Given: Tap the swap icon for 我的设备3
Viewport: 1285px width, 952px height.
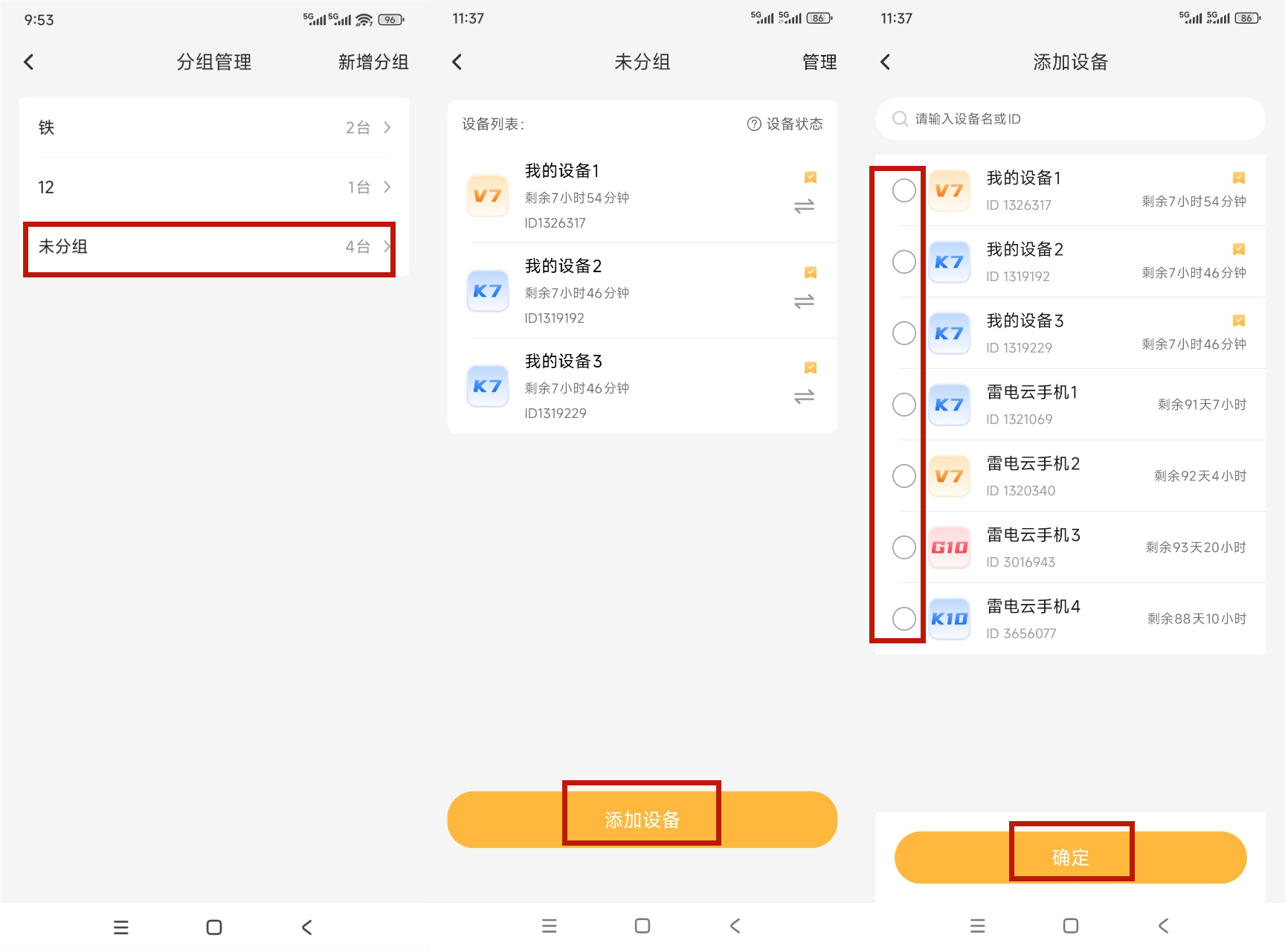Looking at the screenshot, I should pos(804,396).
